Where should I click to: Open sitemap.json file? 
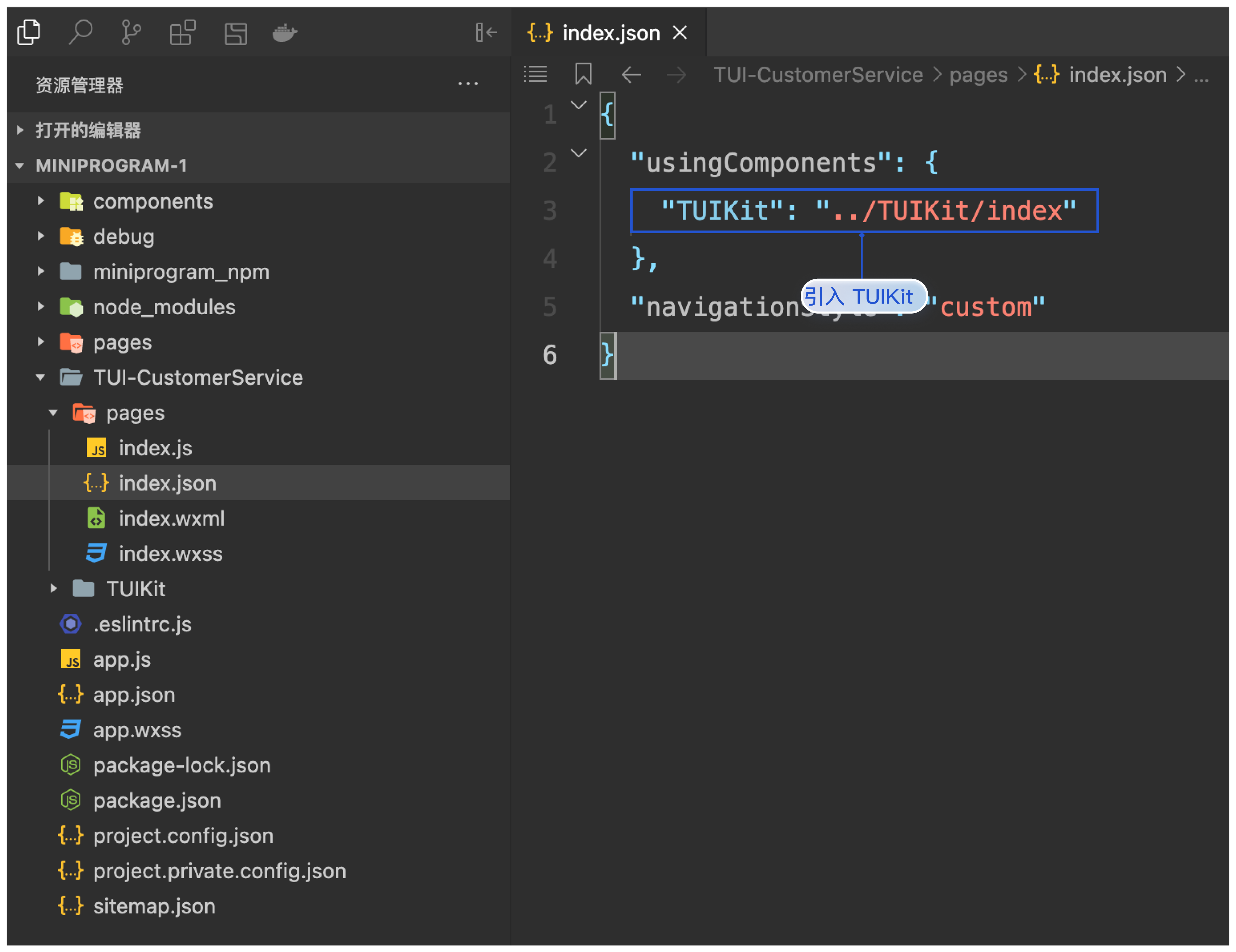[154, 905]
